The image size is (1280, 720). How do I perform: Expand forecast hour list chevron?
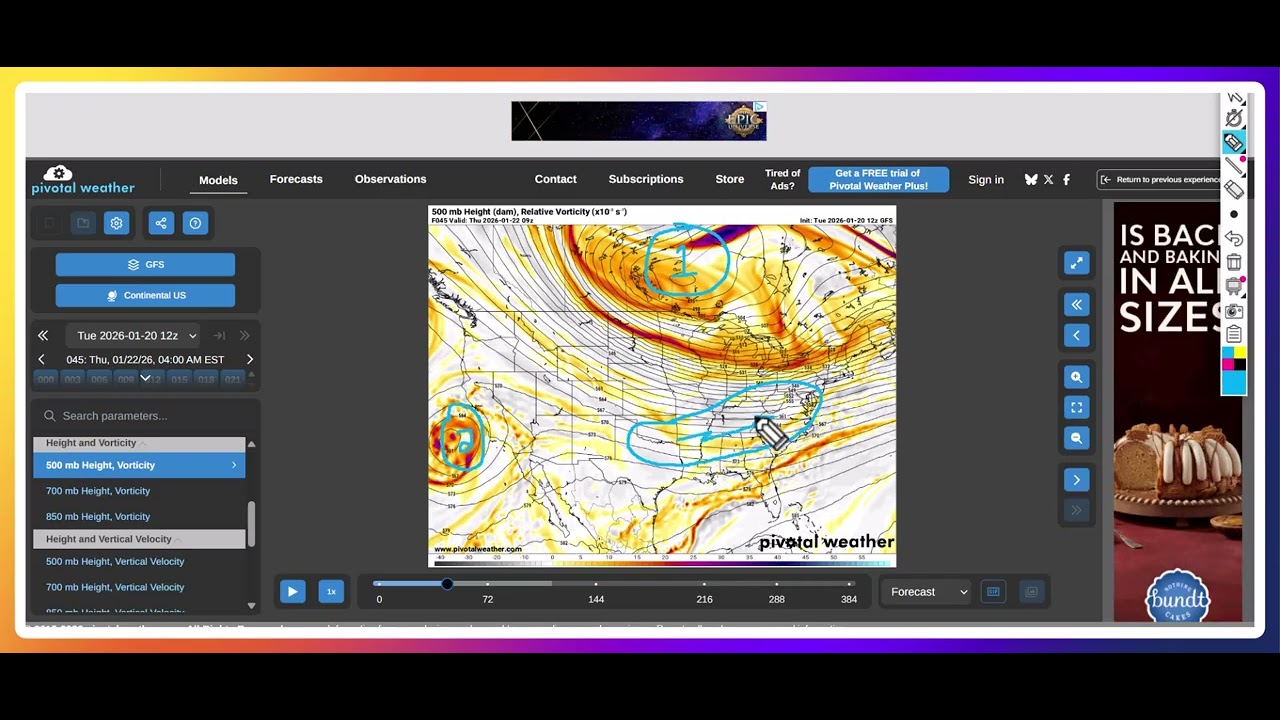click(x=145, y=378)
